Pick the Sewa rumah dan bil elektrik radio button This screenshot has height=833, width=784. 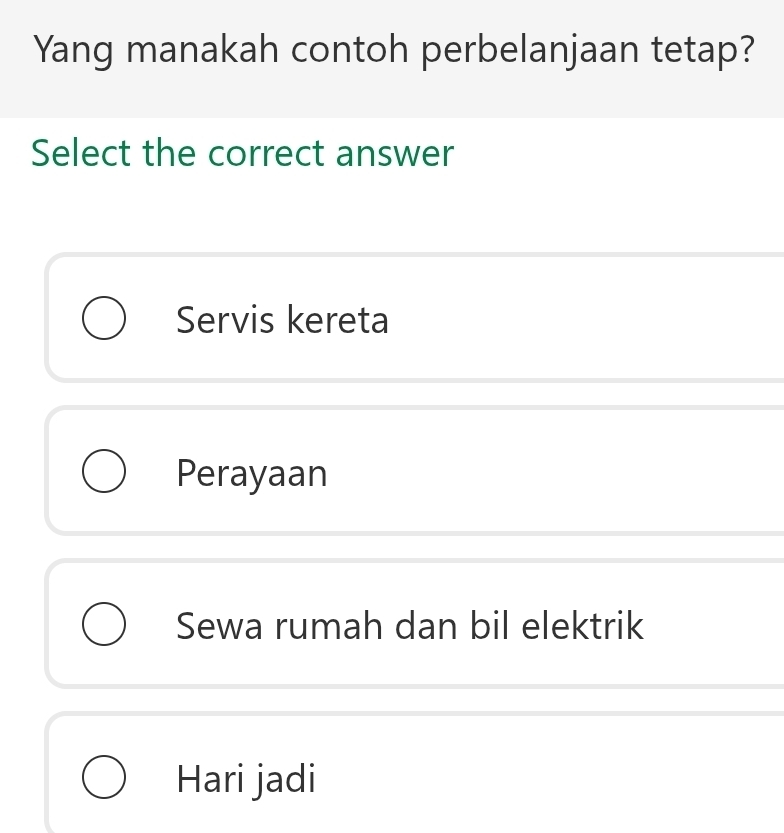(103, 626)
